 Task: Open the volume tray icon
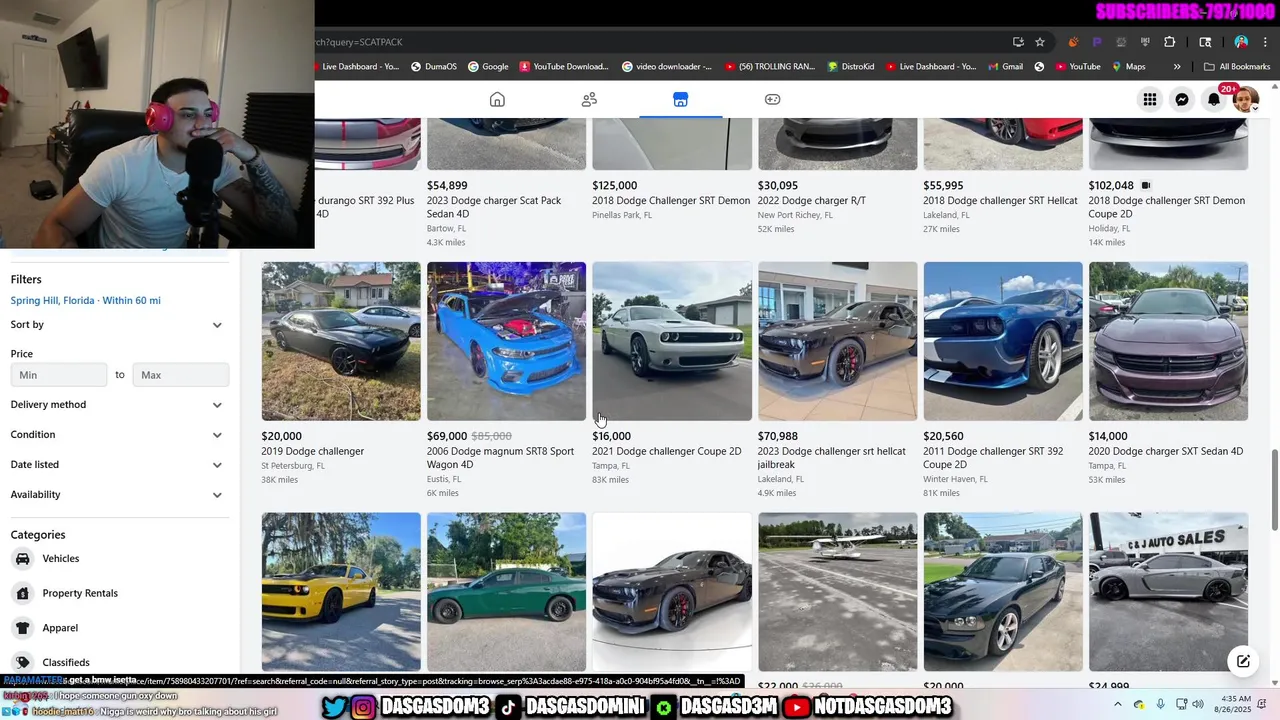[x=1198, y=704]
